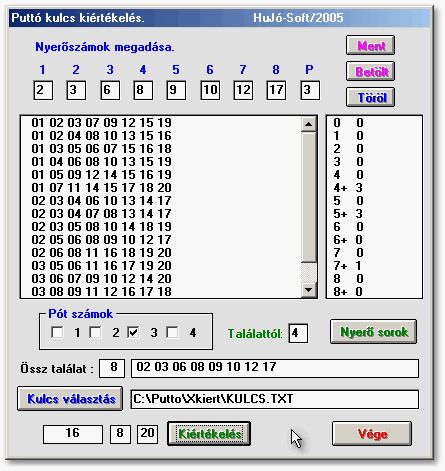Enable Pót számok checkbox 2
The height and width of the screenshot is (471, 445).
(x=95, y=332)
